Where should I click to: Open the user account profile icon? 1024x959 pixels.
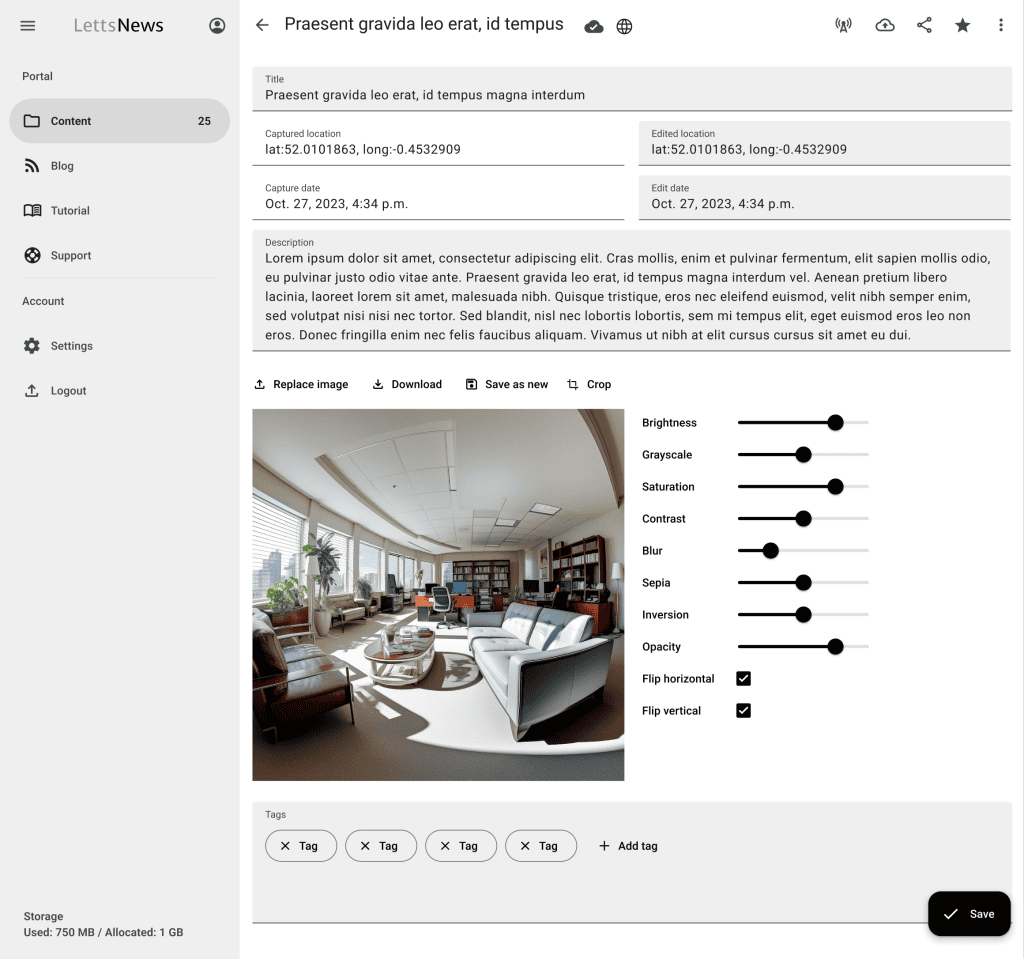[x=217, y=26]
